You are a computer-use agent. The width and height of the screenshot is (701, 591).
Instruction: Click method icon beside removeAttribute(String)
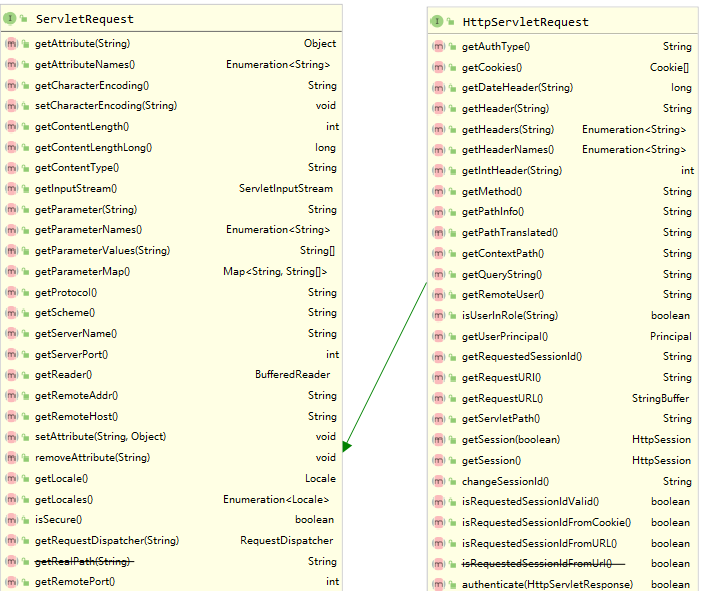[11, 457]
